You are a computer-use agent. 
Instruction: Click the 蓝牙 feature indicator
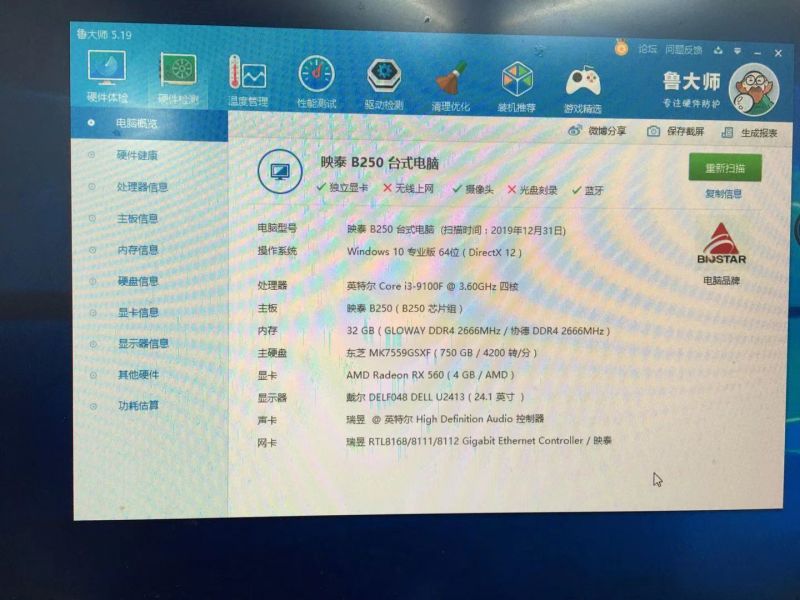(588, 190)
